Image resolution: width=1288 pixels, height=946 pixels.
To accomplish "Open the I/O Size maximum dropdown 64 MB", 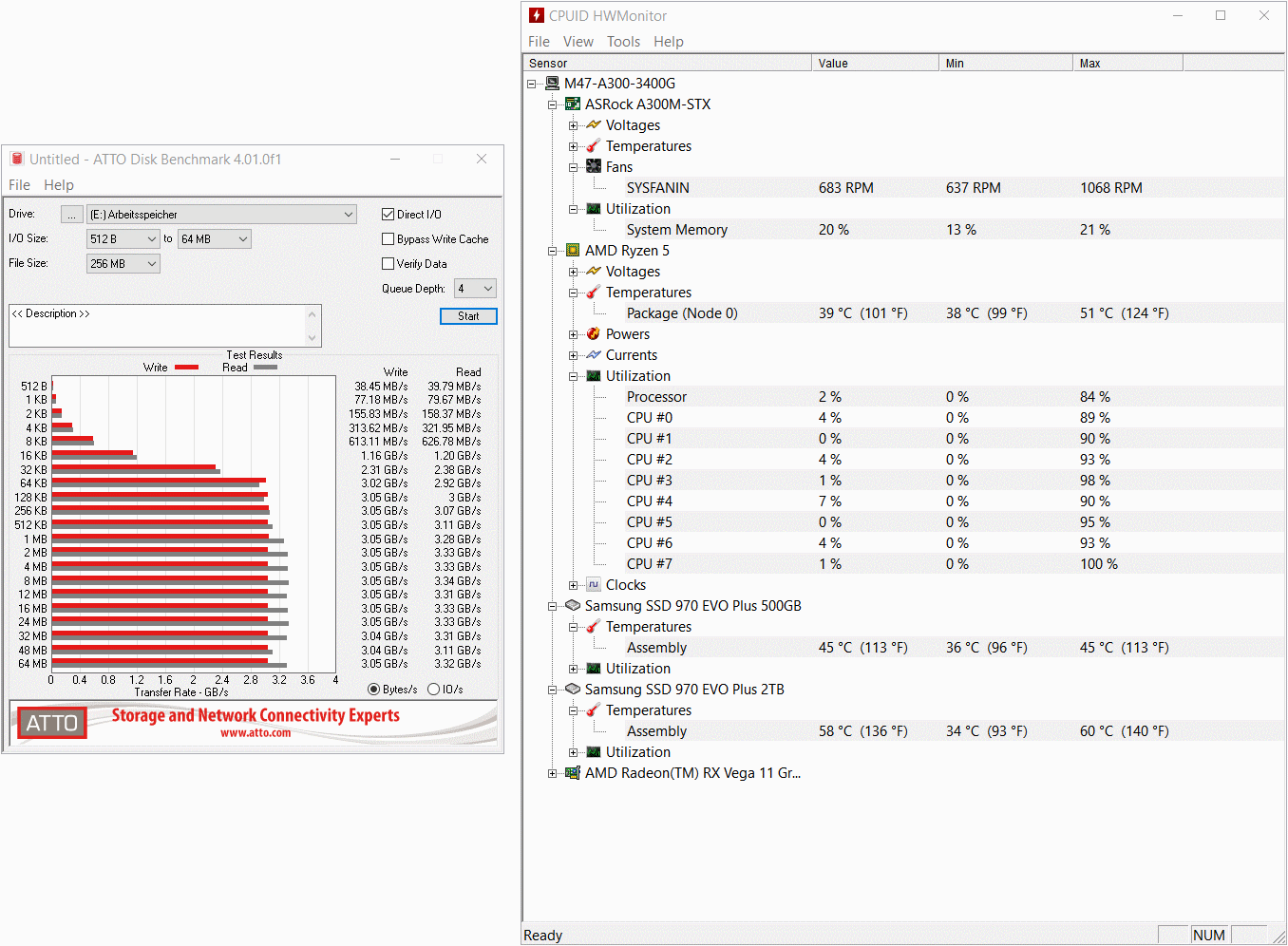I will [215, 239].
